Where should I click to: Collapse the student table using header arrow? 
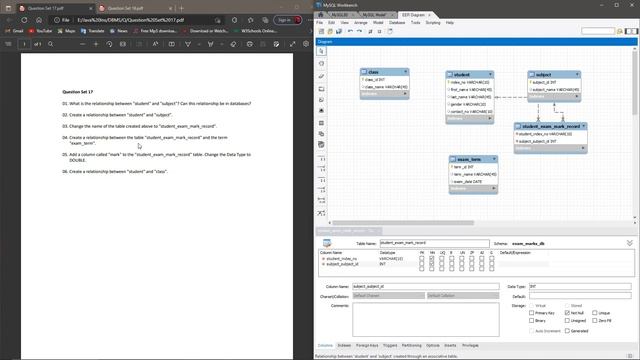coord(491,74)
